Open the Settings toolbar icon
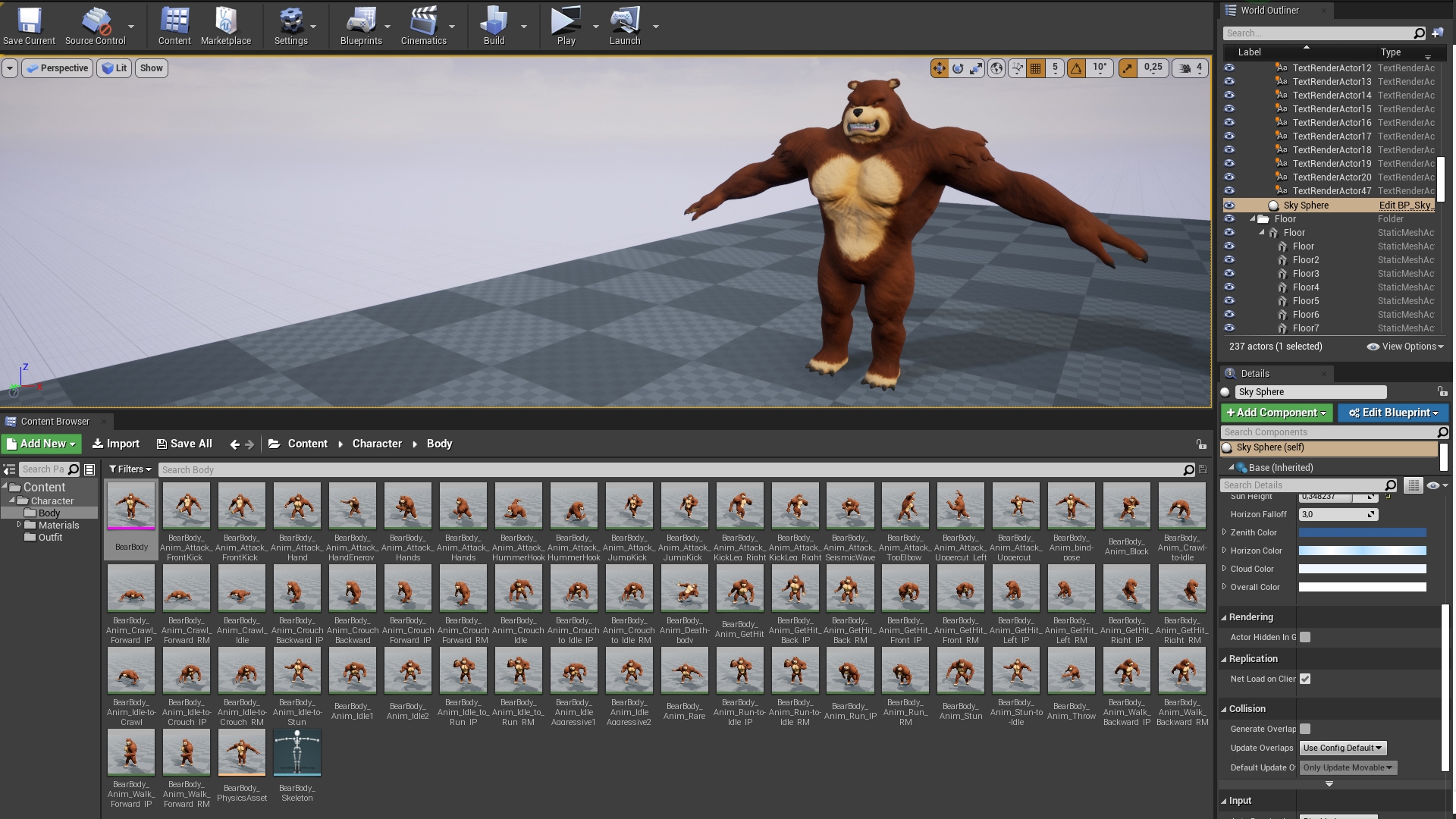The height and width of the screenshot is (819, 1456). pos(290,26)
